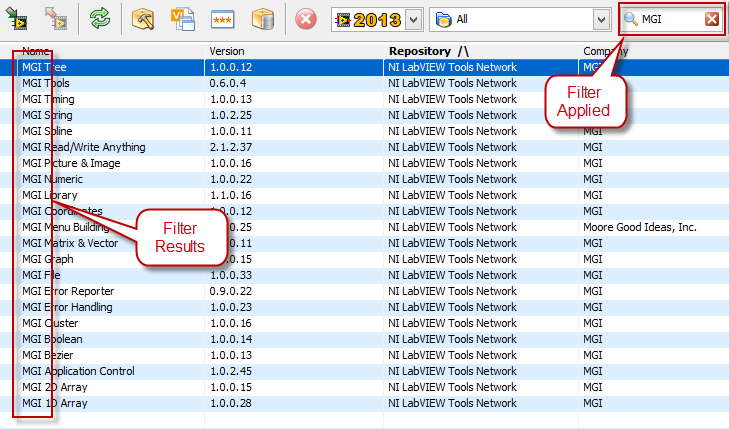Click the red cancel X toolbar icon
Screen dimensions: 729x429
pyautogui.click(x=306, y=19)
